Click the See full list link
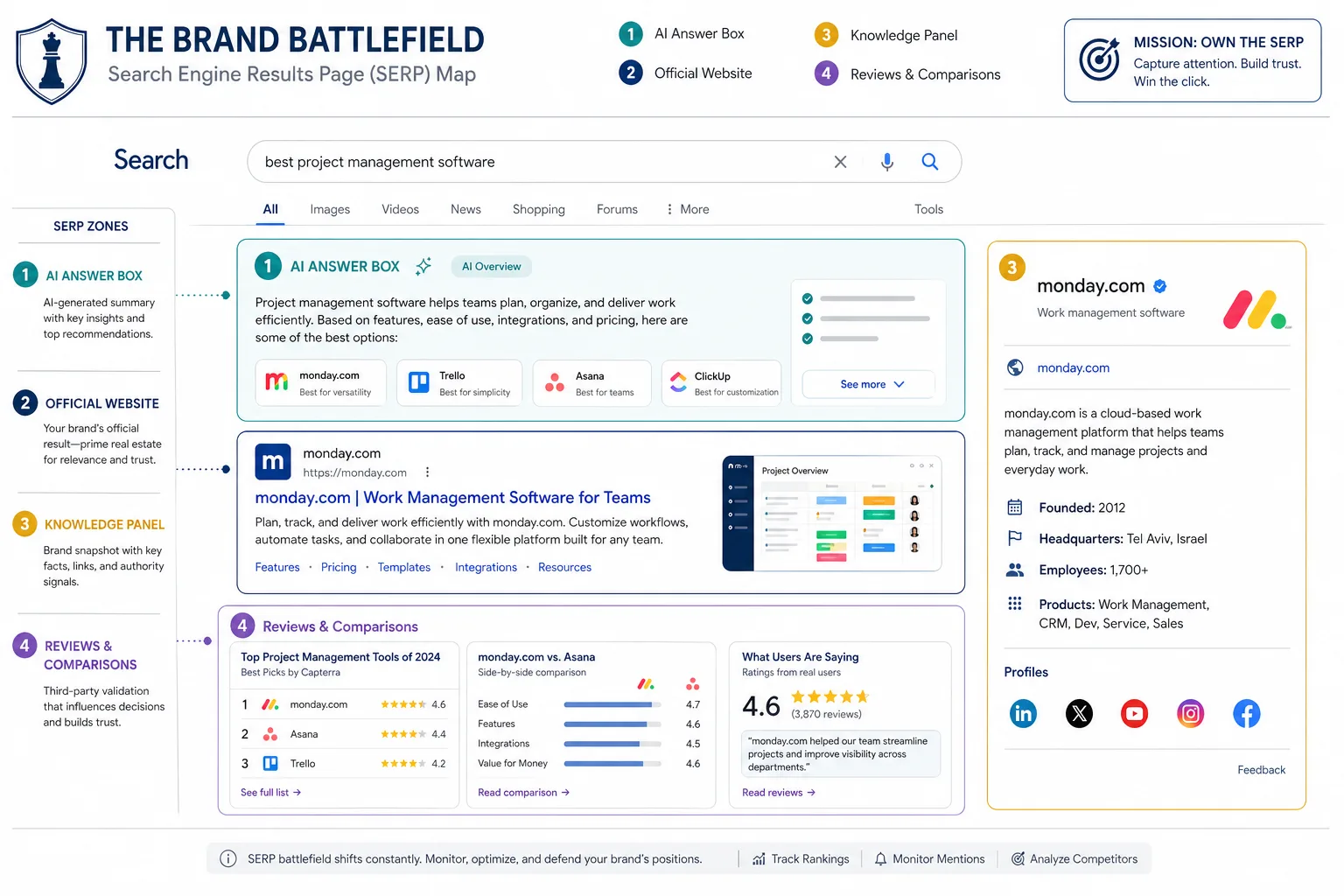 270,793
